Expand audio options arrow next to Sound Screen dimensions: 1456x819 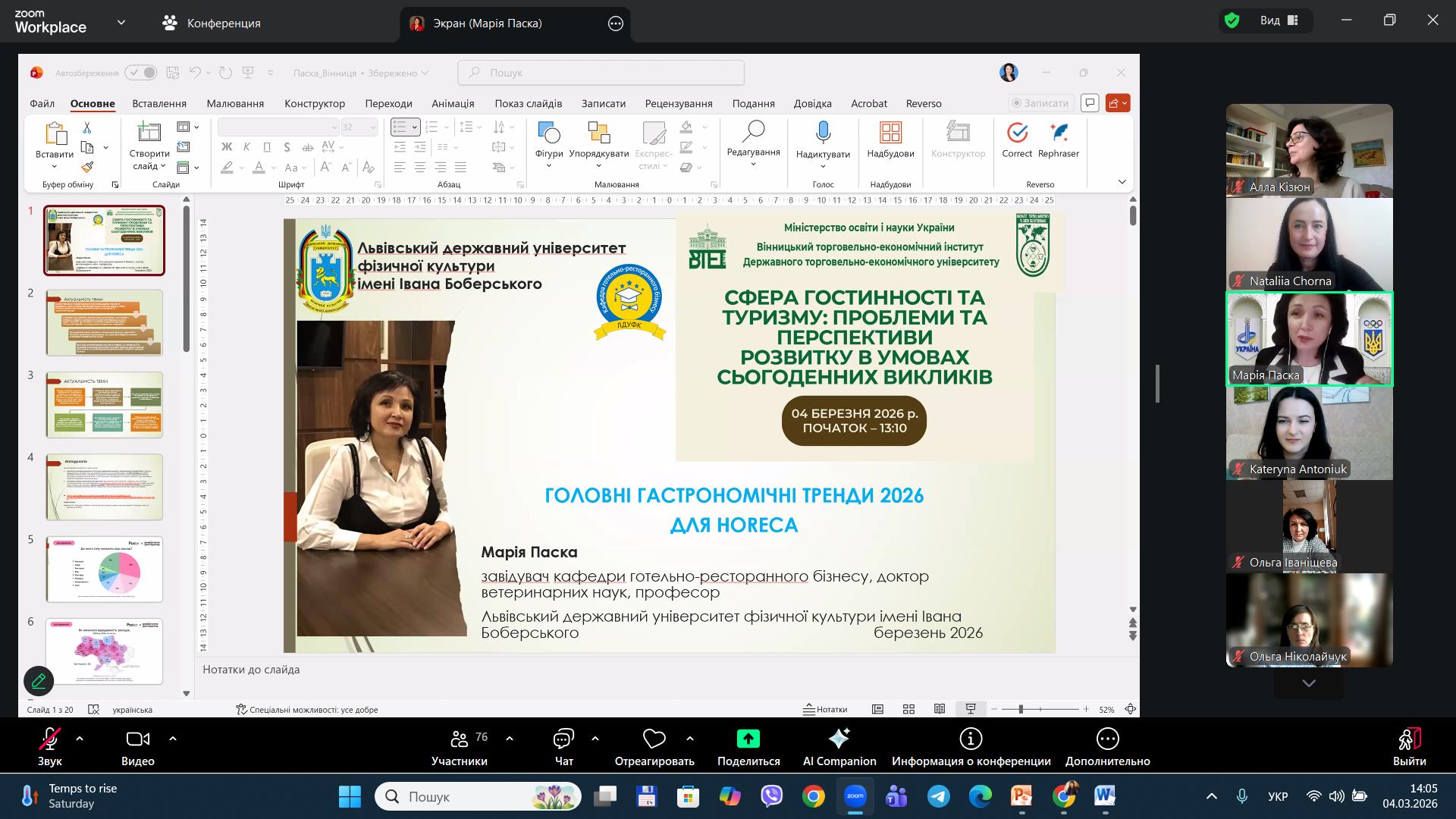[80, 738]
